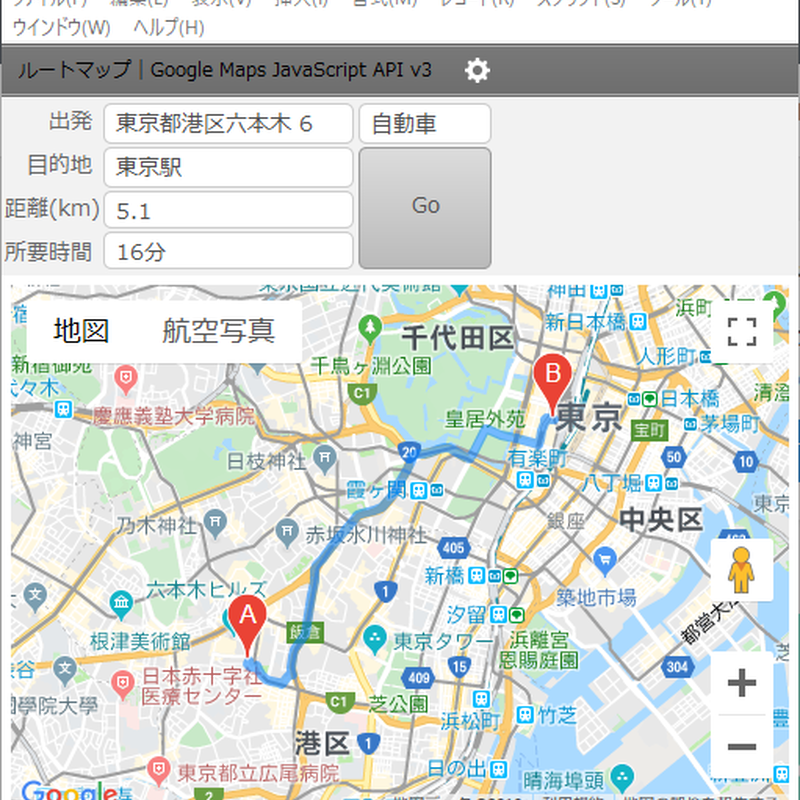
Task: Click the 浜離宮恩賜庭園 label
Action: coord(539,650)
